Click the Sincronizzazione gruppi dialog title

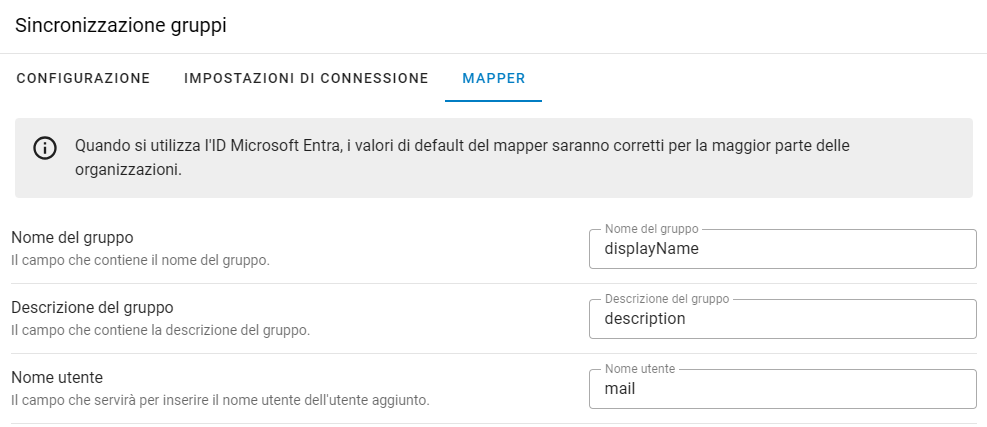pos(121,26)
